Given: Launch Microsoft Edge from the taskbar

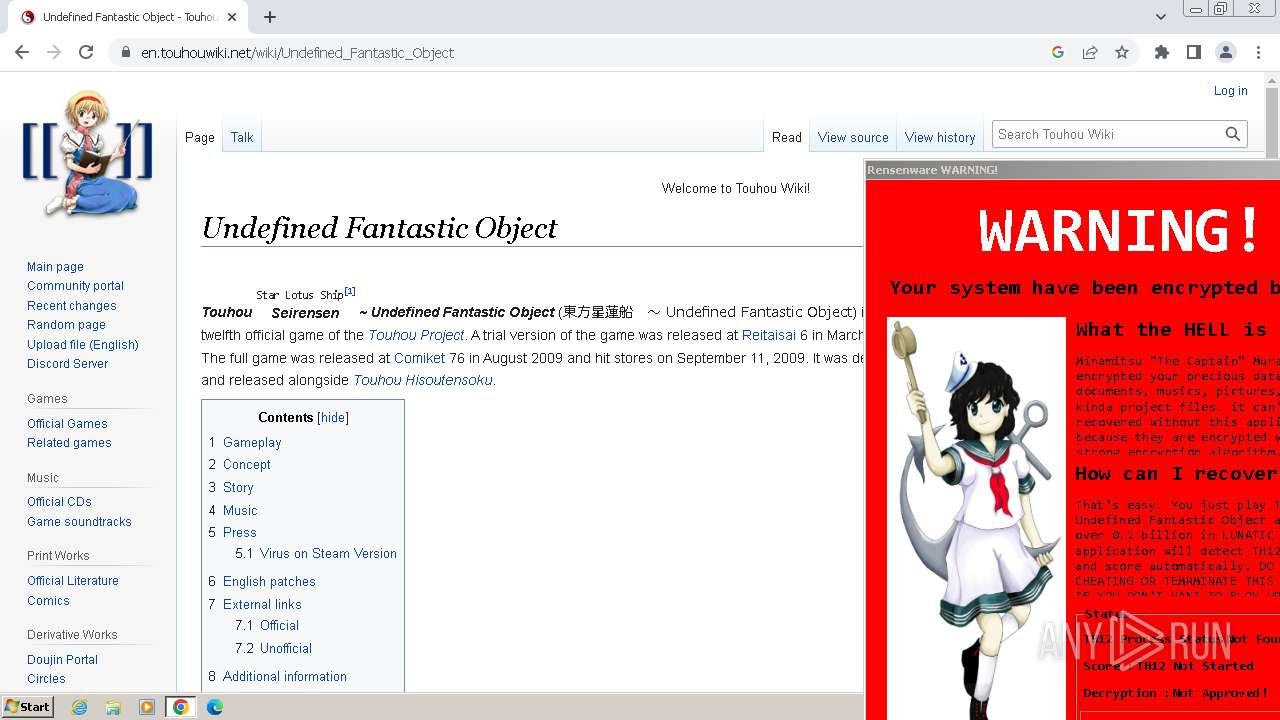Looking at the screenshot, I should pos(215,707).
